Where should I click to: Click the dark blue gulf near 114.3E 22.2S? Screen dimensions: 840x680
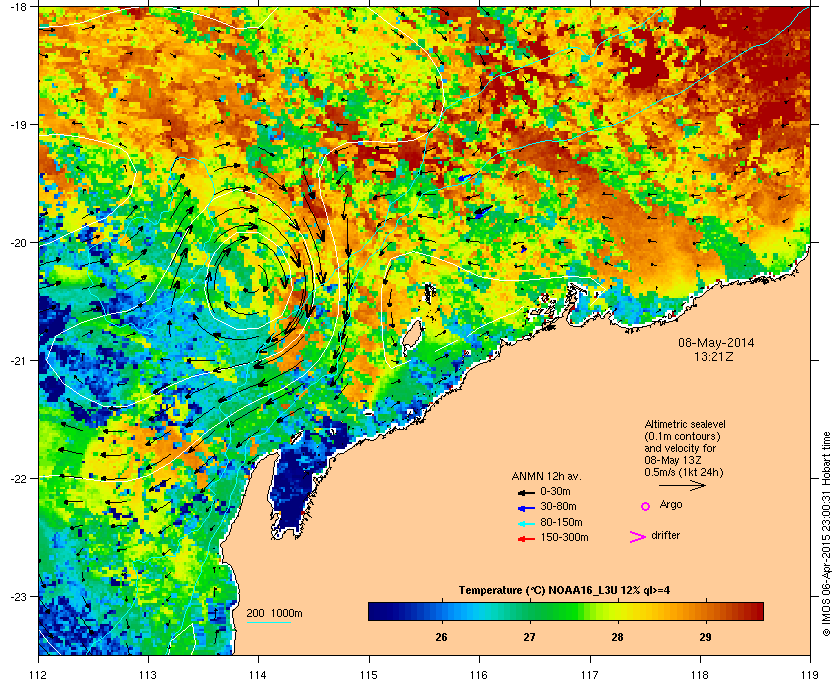point(294,488)
